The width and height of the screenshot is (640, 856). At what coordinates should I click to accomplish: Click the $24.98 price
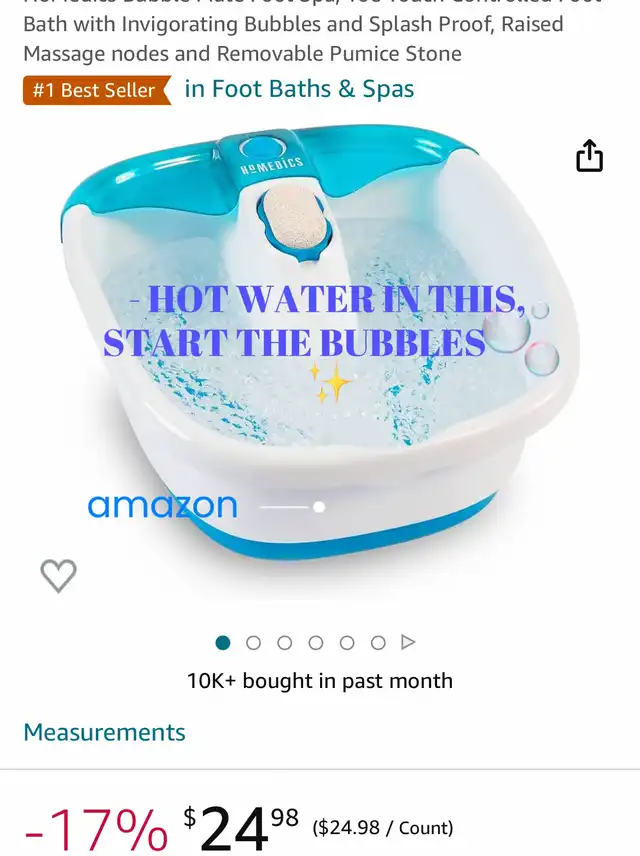point(240,829)
